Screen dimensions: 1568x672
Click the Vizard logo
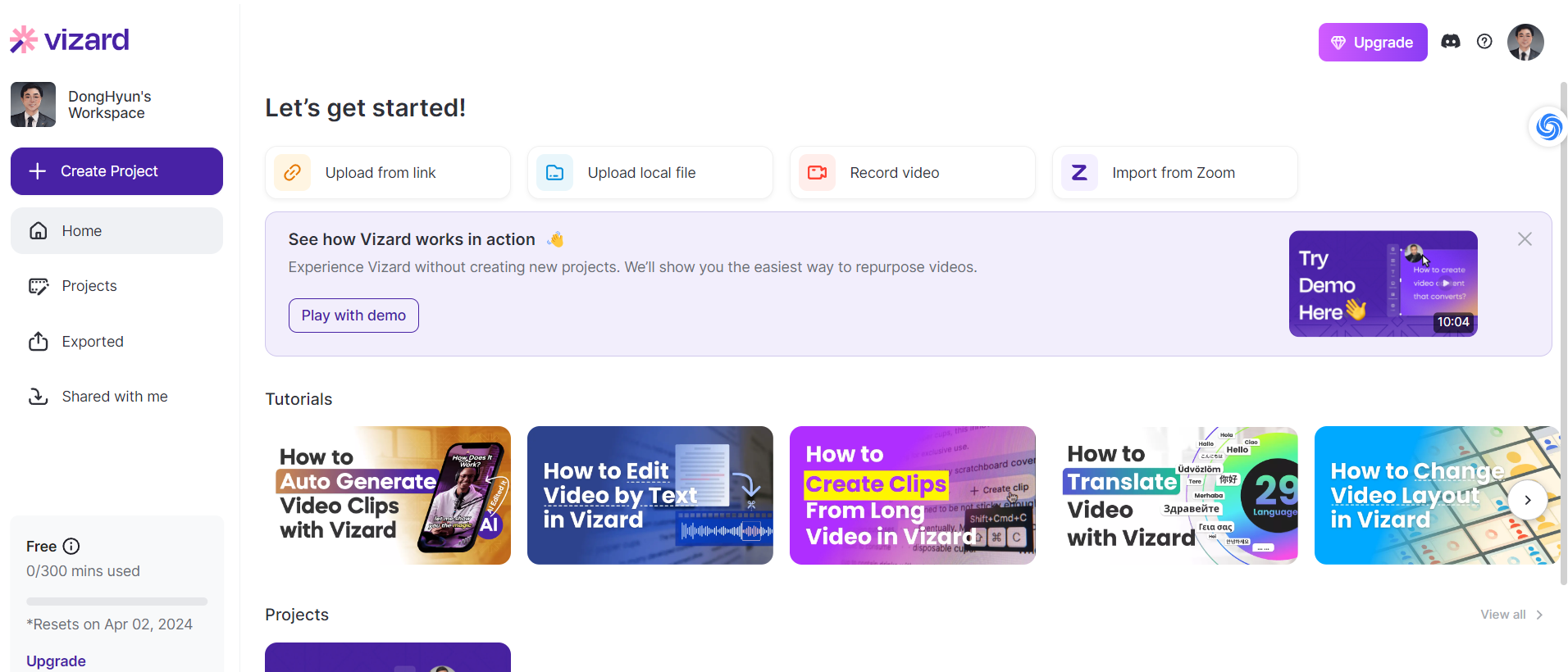(x=70, y=39)
